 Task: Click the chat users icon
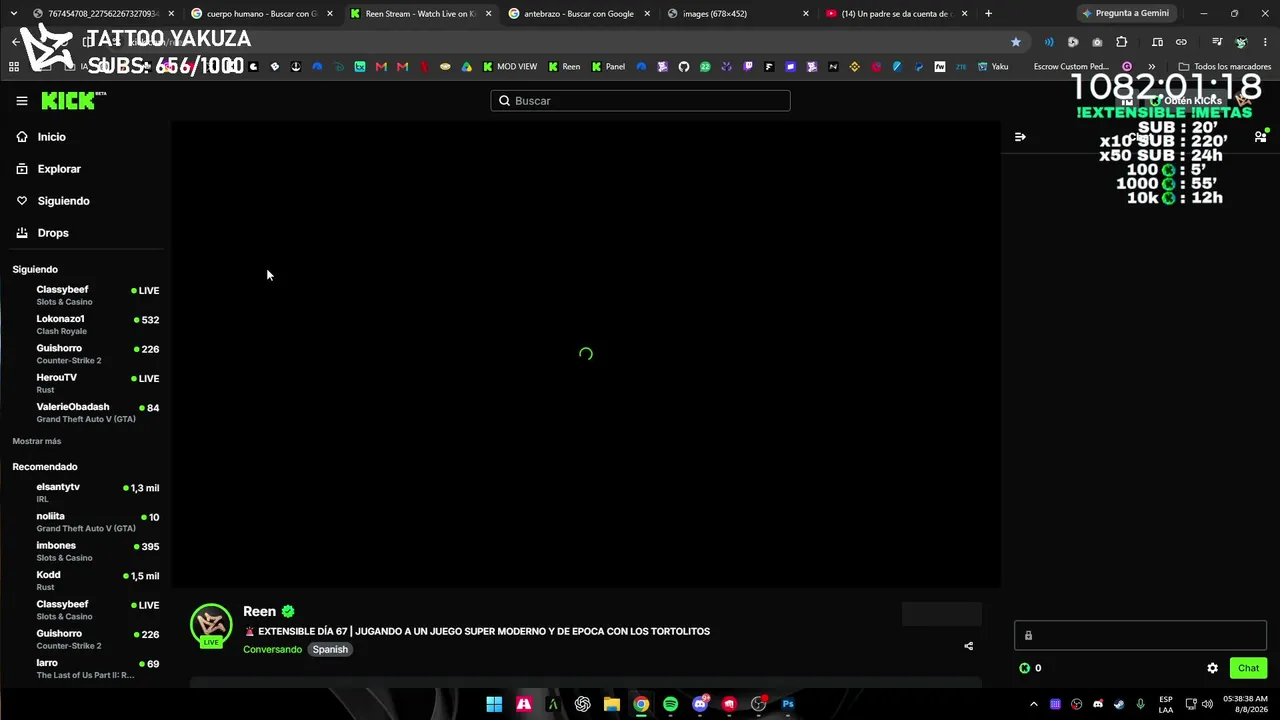click(x=1260, y=137)
